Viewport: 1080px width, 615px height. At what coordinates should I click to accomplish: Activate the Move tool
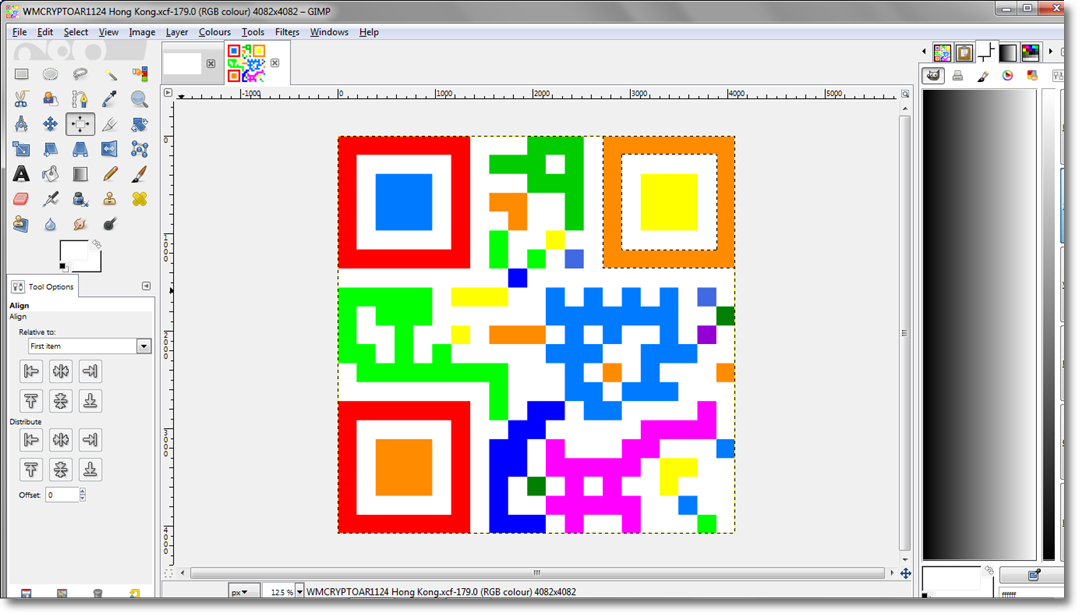(x=50, y=124)
